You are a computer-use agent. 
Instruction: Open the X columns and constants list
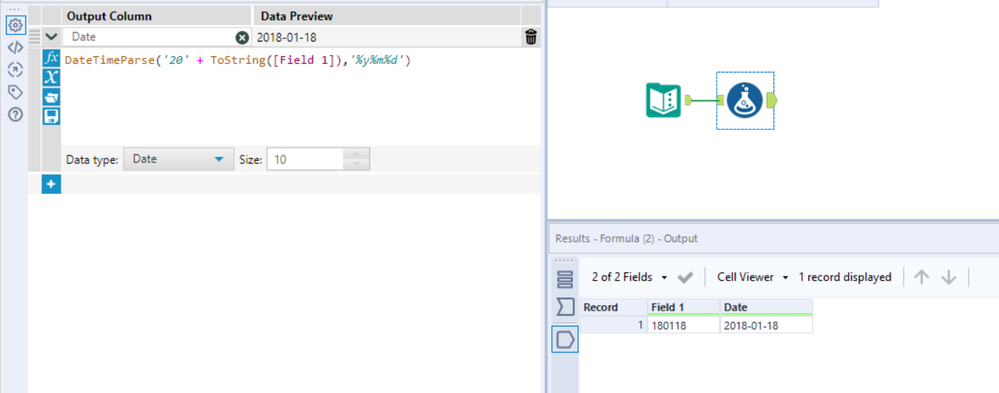52,77
